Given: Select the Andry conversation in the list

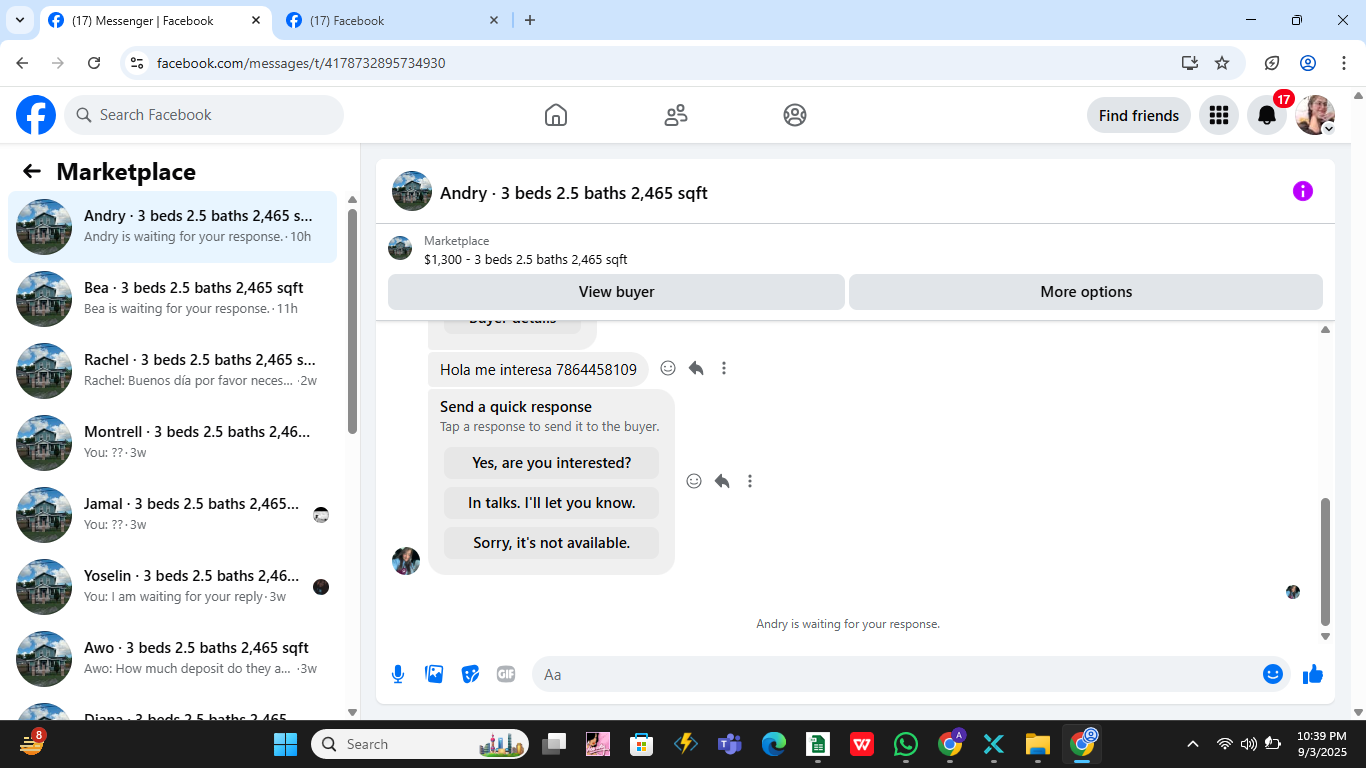Looking at the screenshot, I should point(172,227).
